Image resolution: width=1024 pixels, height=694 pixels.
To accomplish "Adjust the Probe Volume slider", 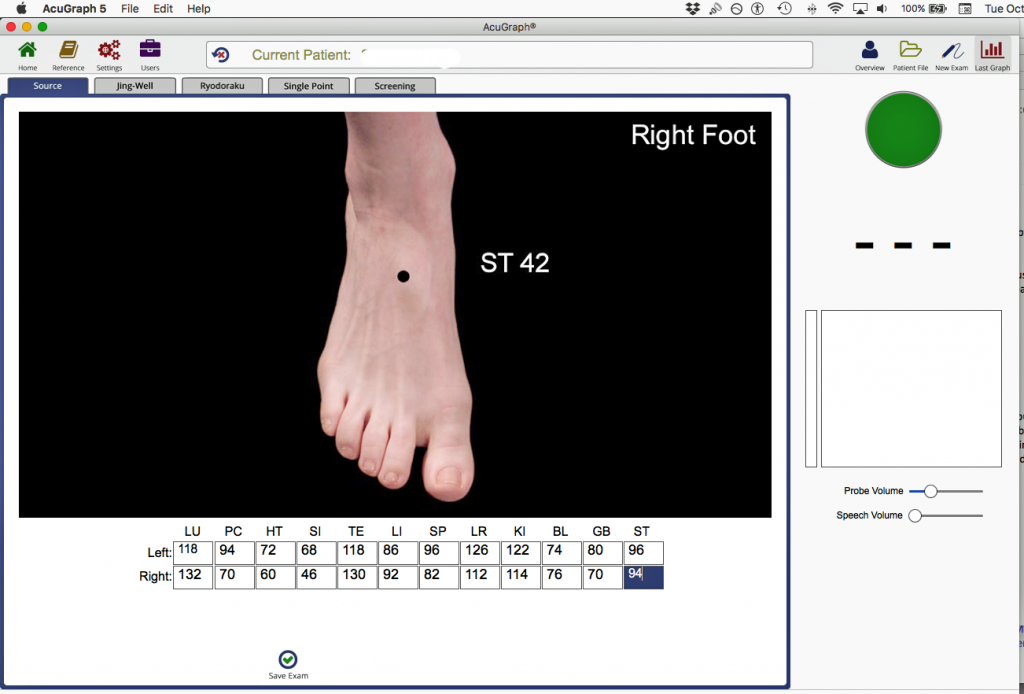I will pos(931,491).
